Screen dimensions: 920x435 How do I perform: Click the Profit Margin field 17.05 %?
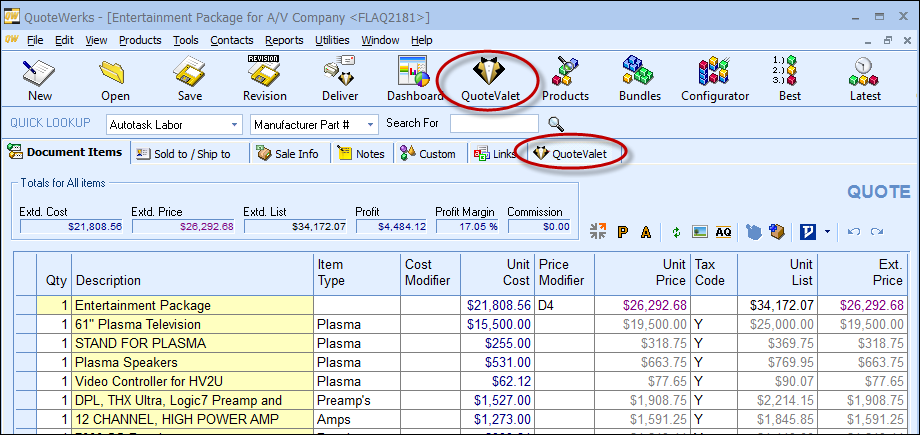pos(467,226)
